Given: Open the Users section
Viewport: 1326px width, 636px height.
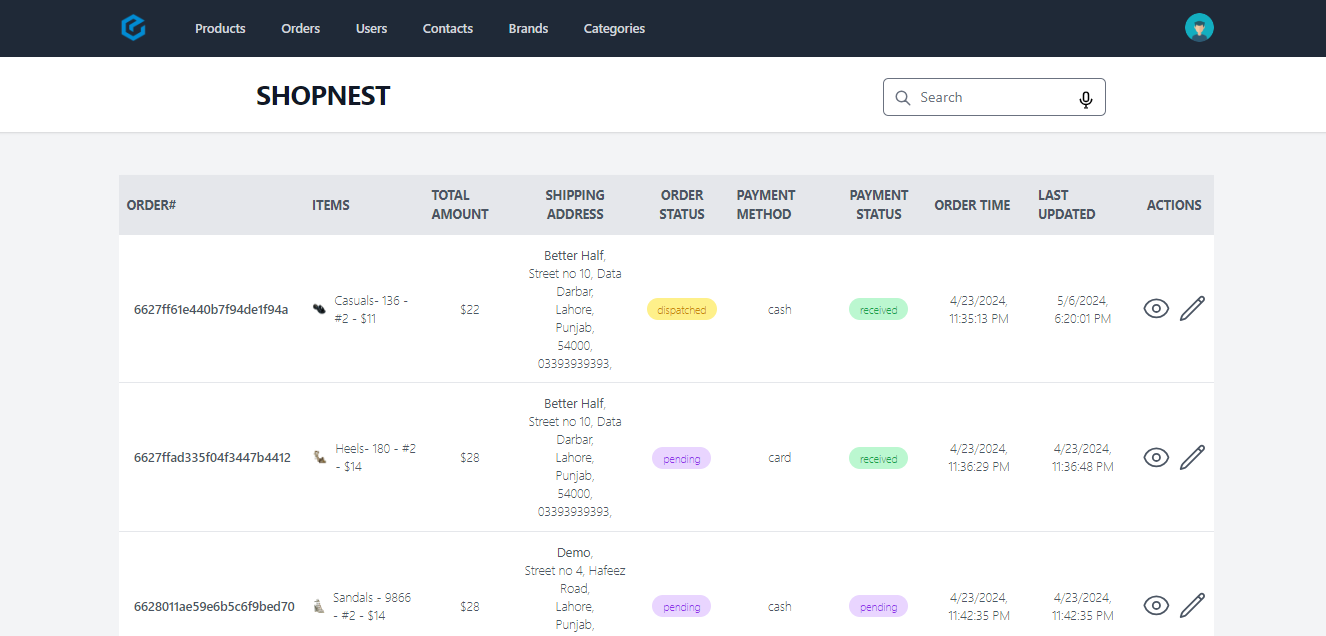Looking at the screenshot, I should click(x=371, y=28).
